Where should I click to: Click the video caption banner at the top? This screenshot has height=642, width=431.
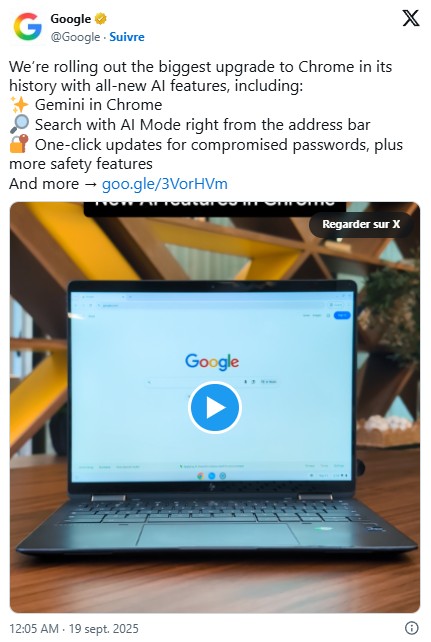(215, 208)
